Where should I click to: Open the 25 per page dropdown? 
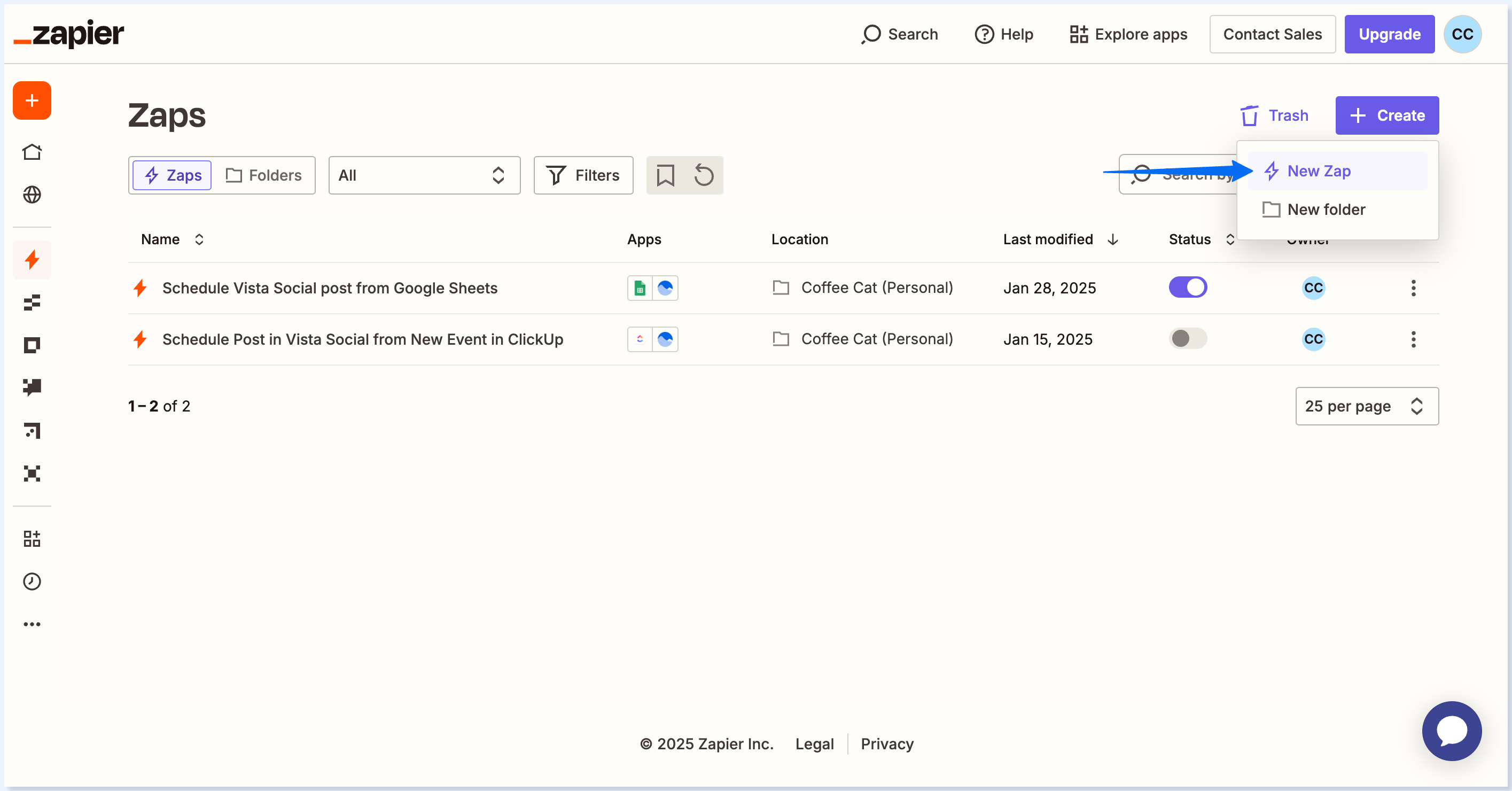tap(1367, 406)
